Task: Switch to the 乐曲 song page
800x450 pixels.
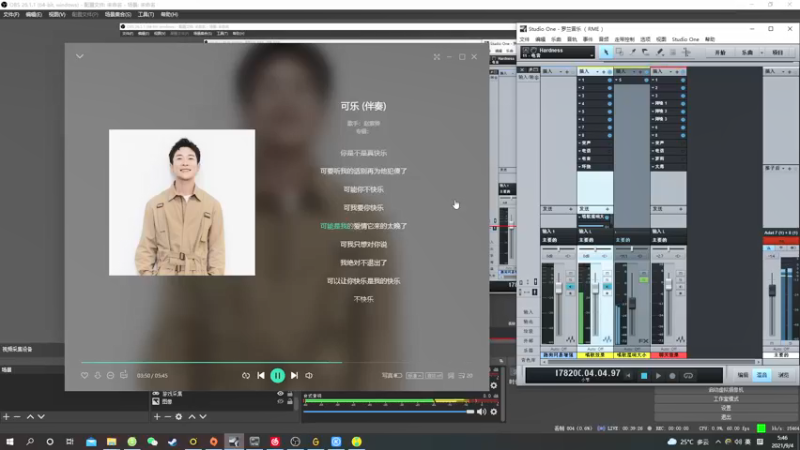Action: pyautogui.click(x=747, y=53)
